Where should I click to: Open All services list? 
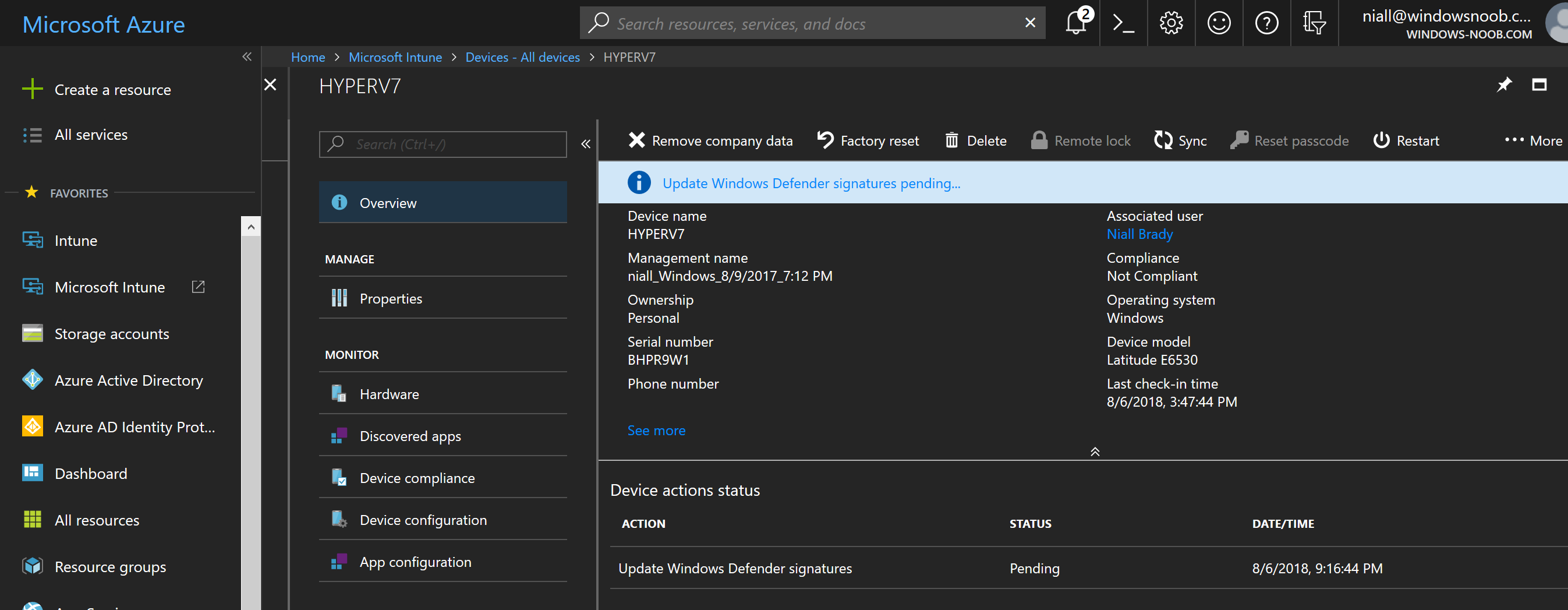click(x=75, y=135)
